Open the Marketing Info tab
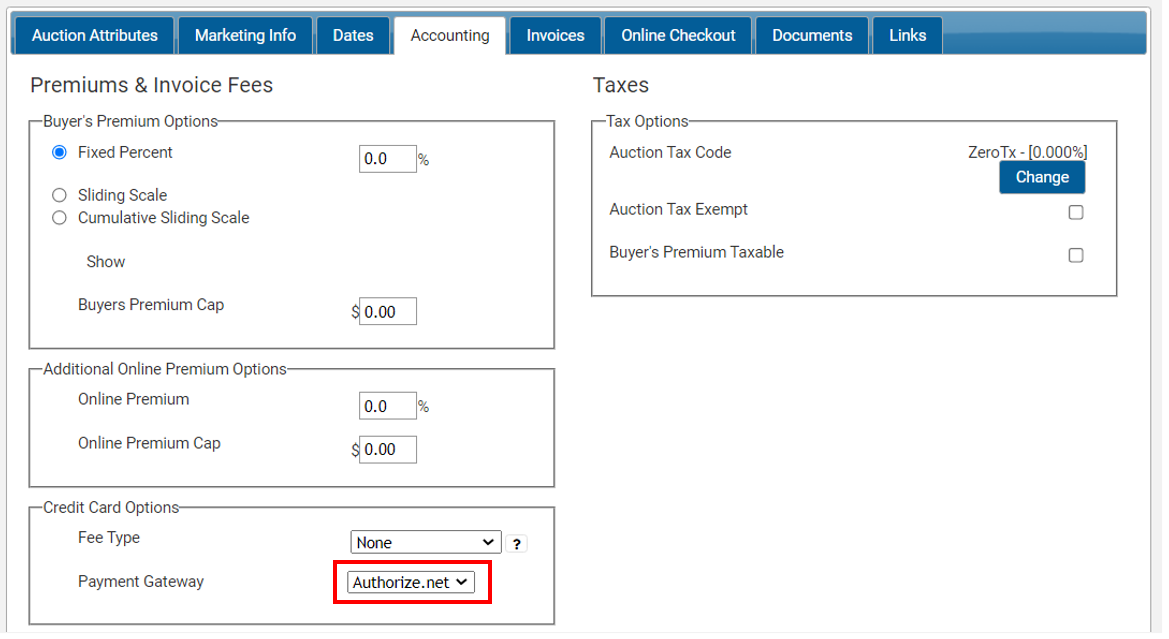1169x639 pixels. (x=245, y=36)
